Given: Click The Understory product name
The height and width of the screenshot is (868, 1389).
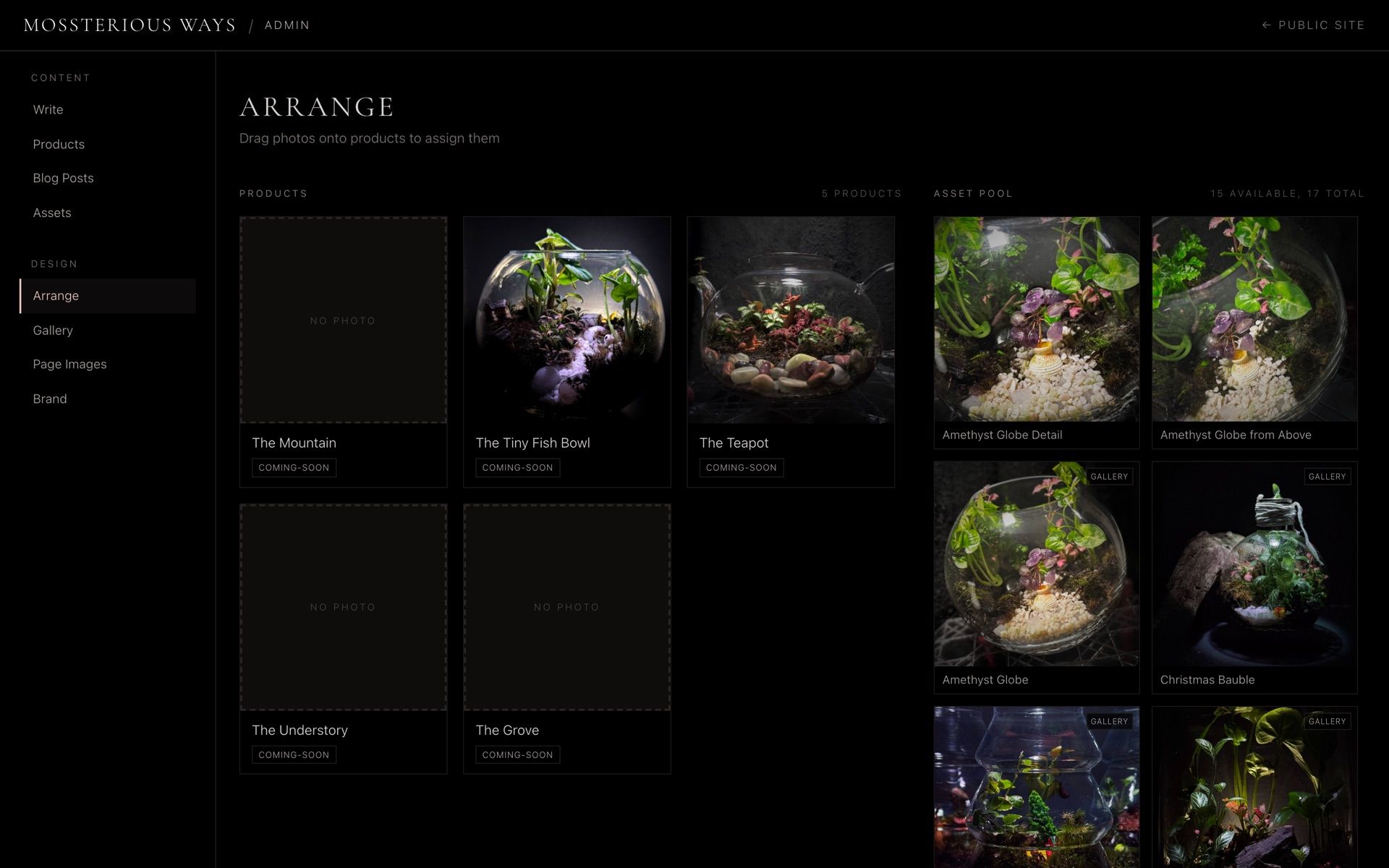Looking at the screenshot, I should point(300,730).
